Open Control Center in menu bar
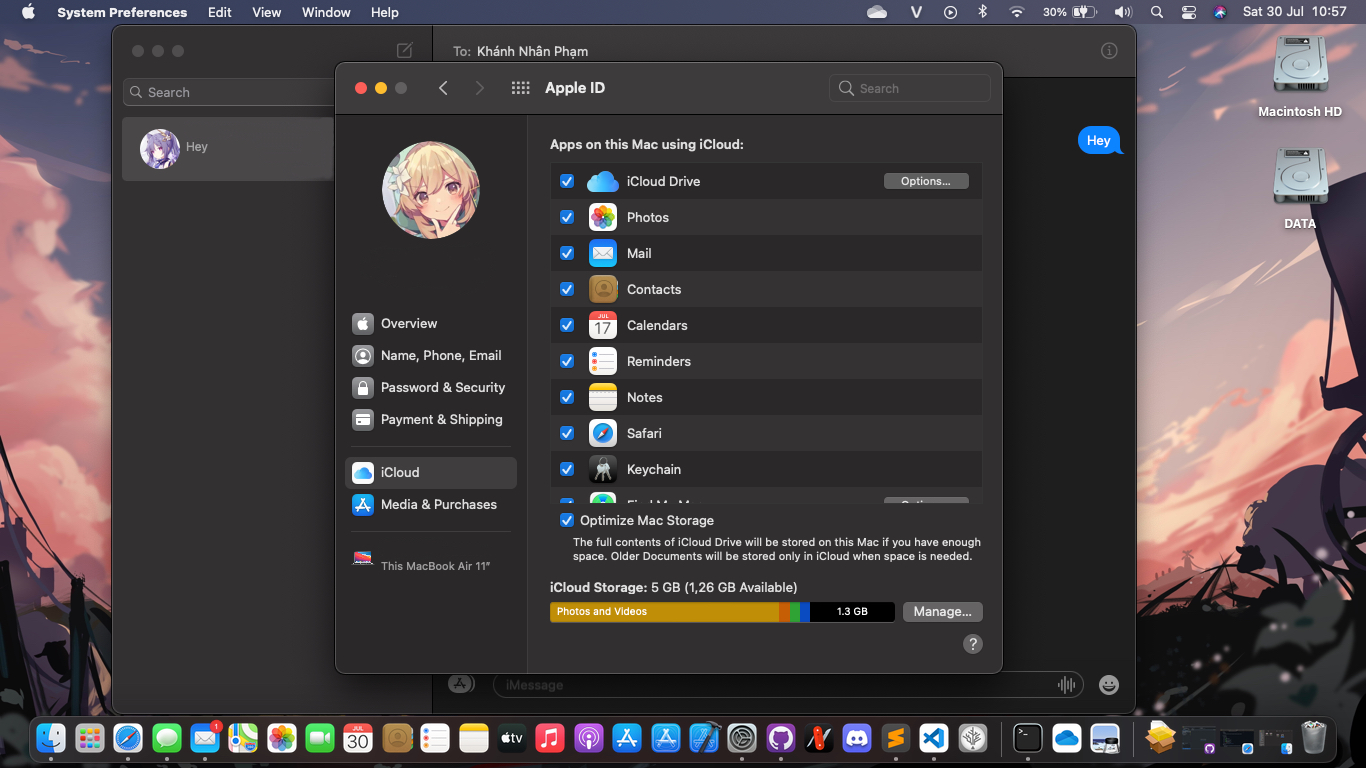This screenshot has width=1366, height=768. [1188, 12]
